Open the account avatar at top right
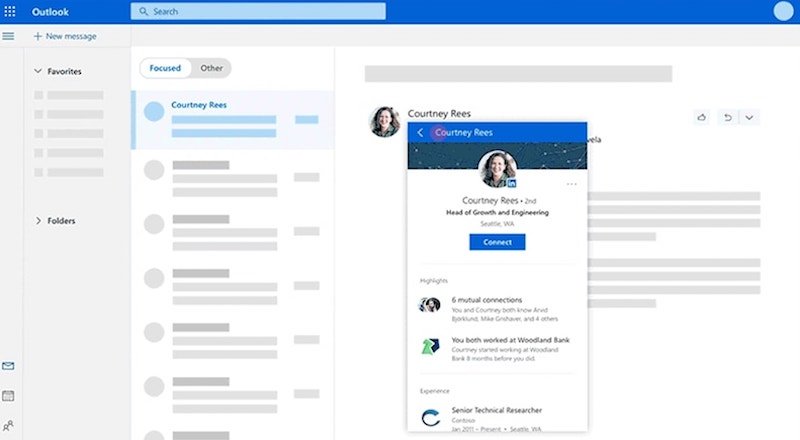800x440 pixels. tap(783, 11)
